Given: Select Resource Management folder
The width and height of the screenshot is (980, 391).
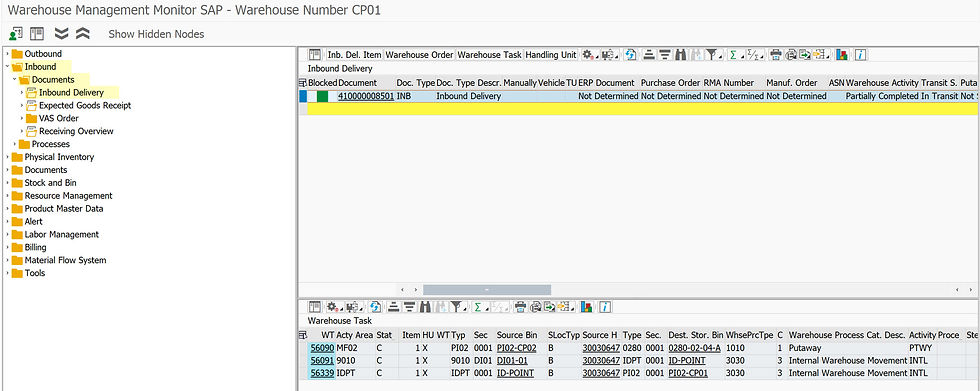Looking at the screenshot, I should click(69, 196).
